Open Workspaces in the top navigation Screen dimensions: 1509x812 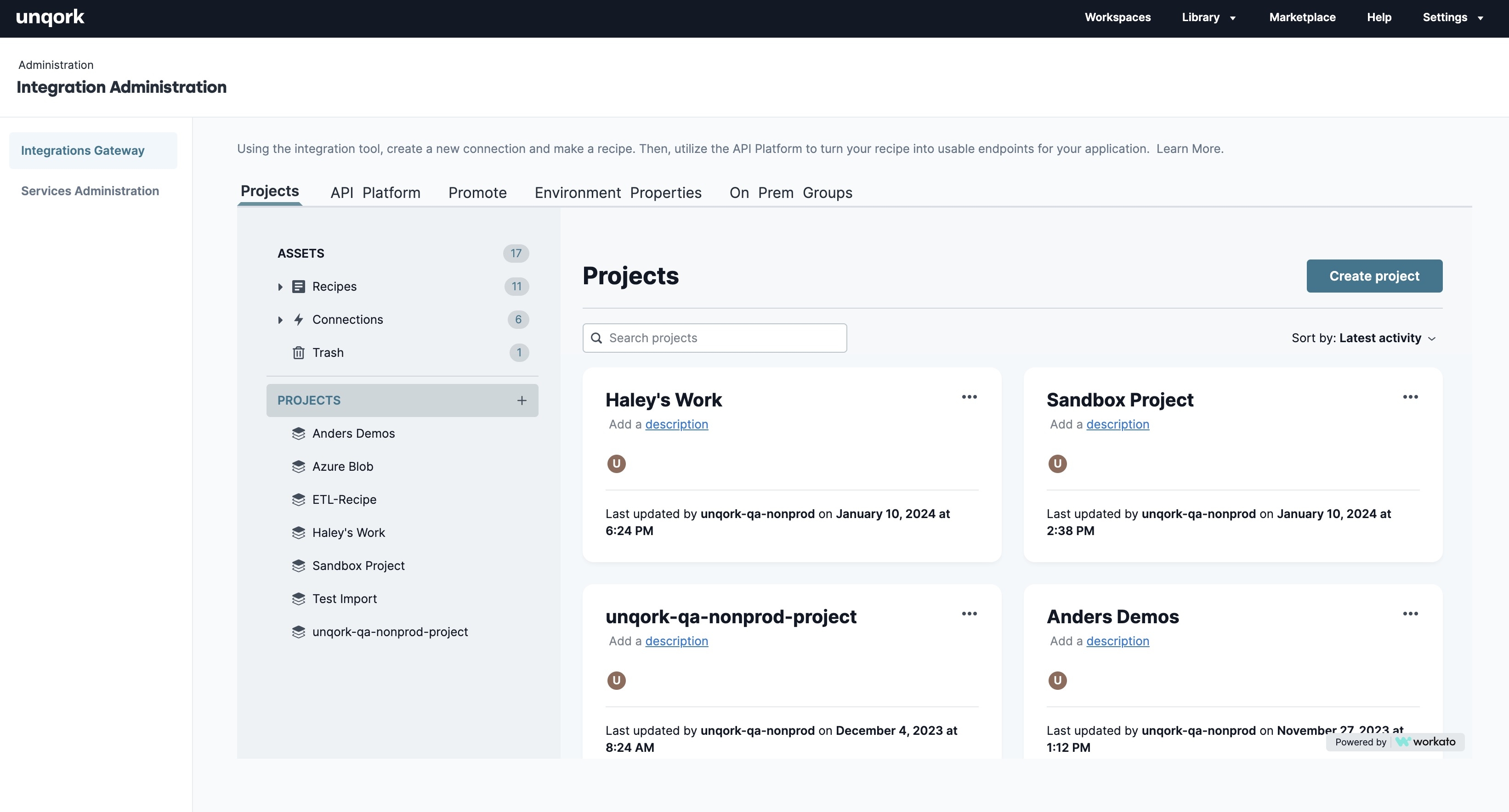click(1118, 17)
